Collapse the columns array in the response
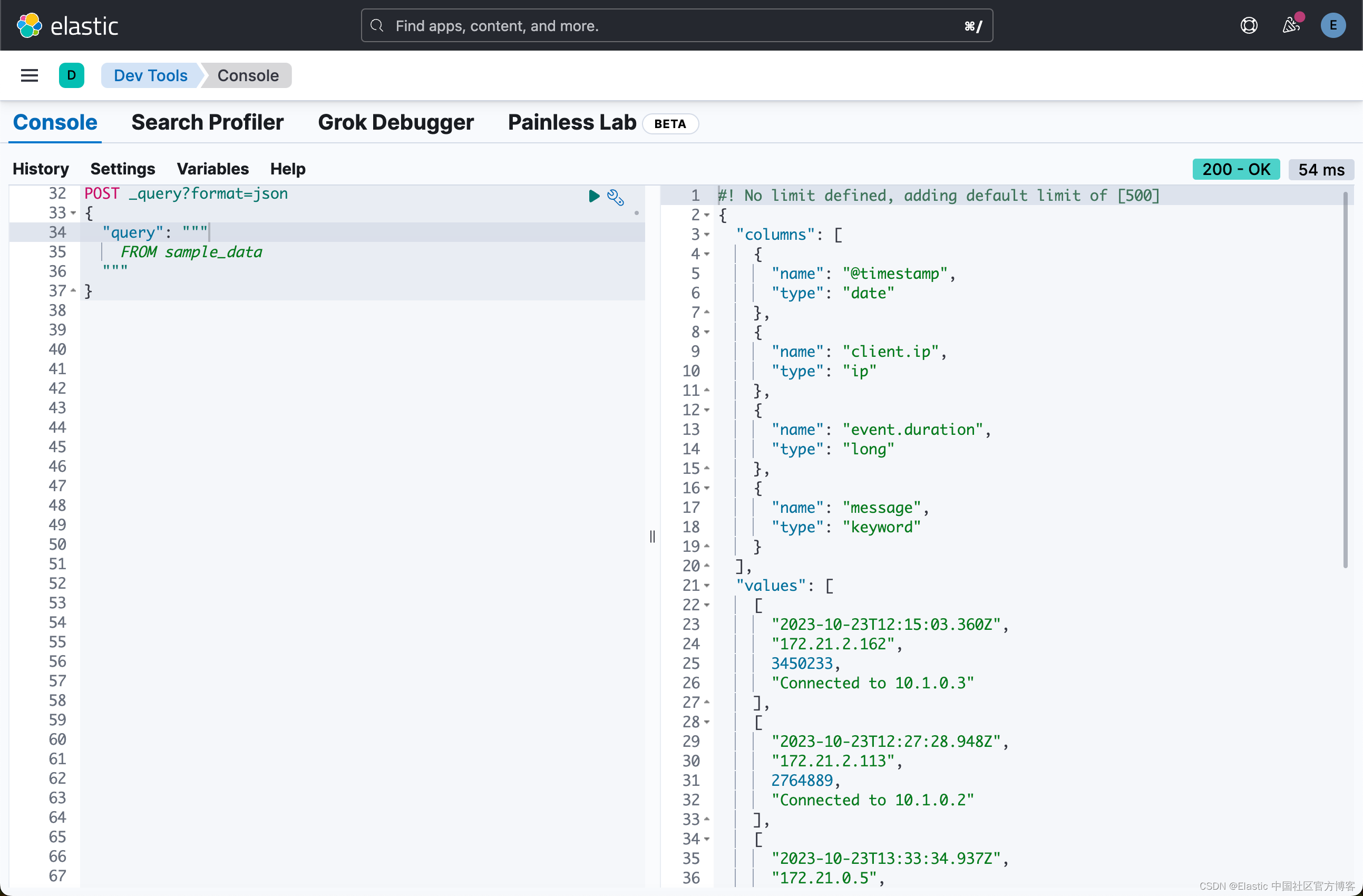This screenshot has width=1363, height=896. click(x=707, y=235)
